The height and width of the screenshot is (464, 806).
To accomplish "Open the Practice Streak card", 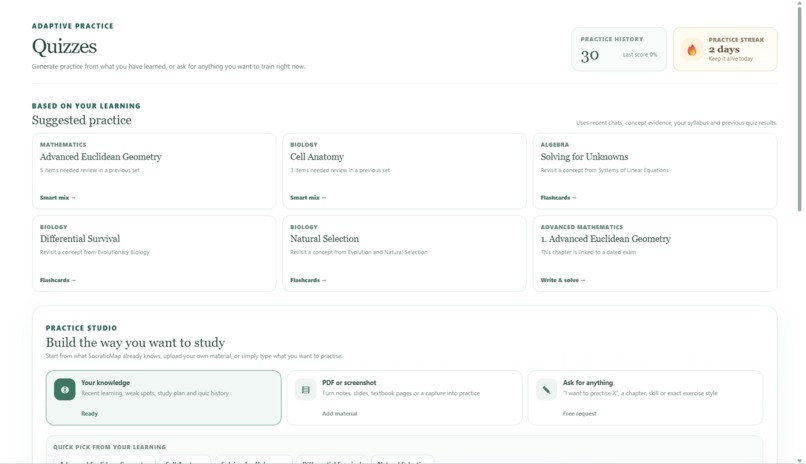I will (x=725, y=49).
